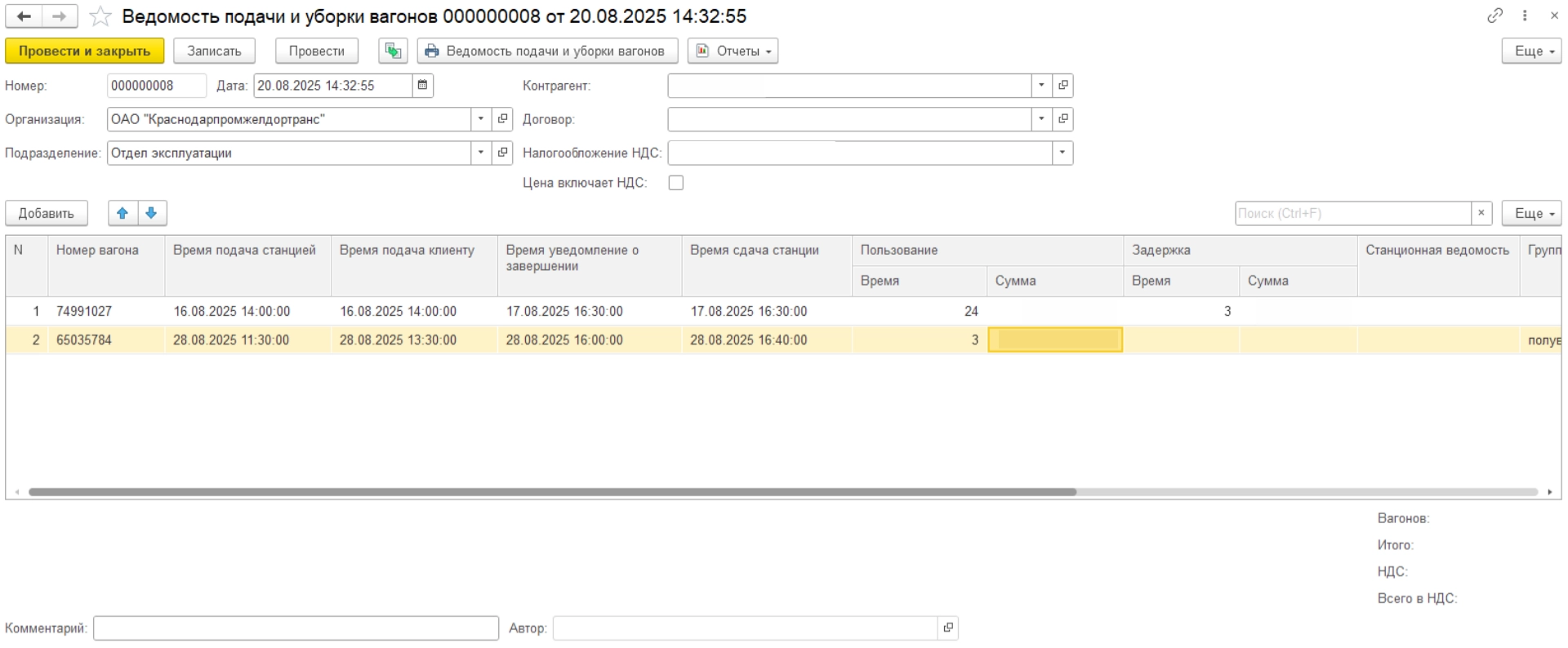Open the Отчеты dropdown menu
Image resolution: width=1568 pixels, height=648 pixels.
733,51
